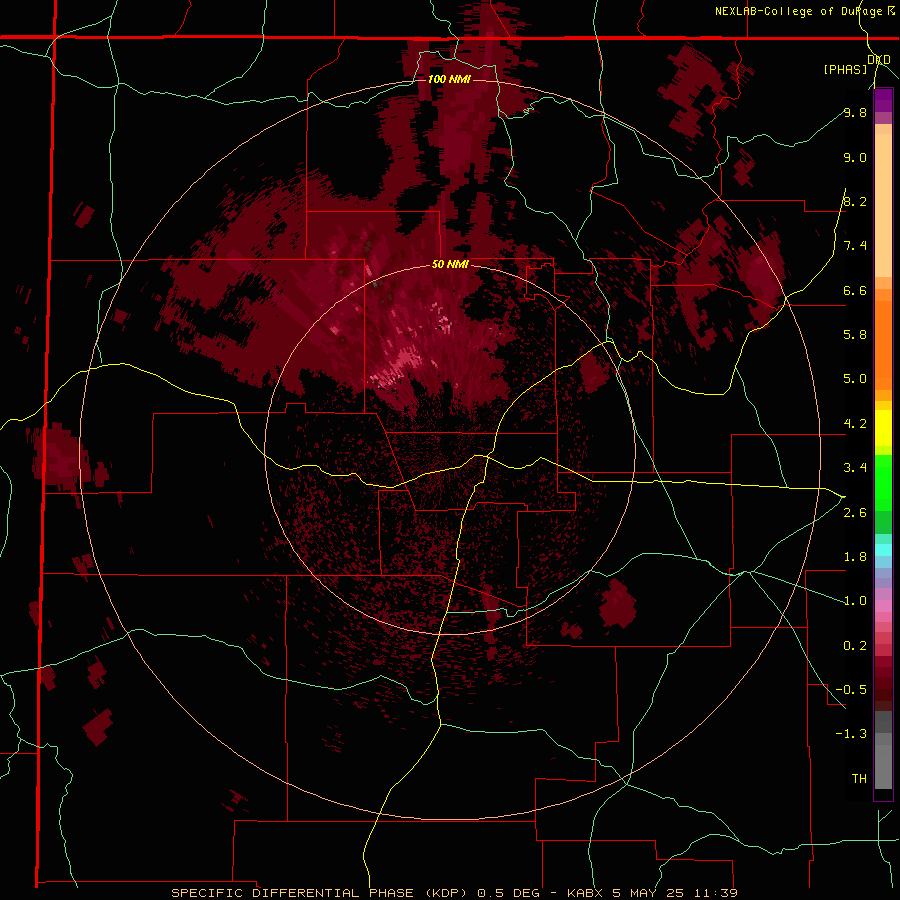This screenshot has width=900, height=900.
Task: Click the 5.0 legend value
Action: pos(855,379)
